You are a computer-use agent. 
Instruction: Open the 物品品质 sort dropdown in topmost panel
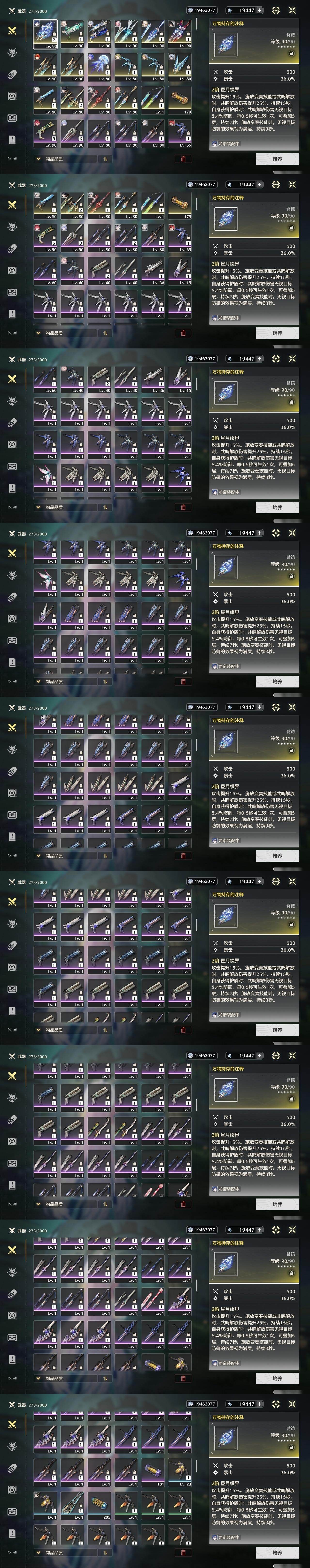64,159
